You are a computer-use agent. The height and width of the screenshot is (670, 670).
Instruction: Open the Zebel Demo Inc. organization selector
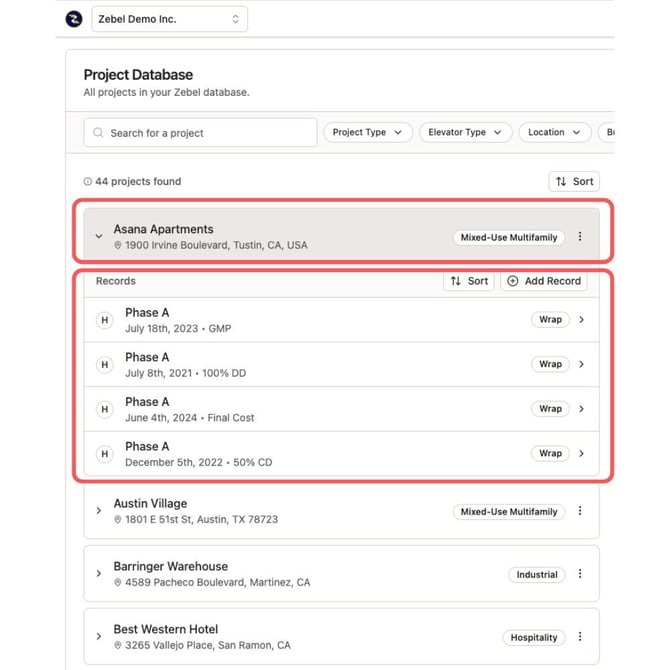pyautogui.click(x=169, y=19)
